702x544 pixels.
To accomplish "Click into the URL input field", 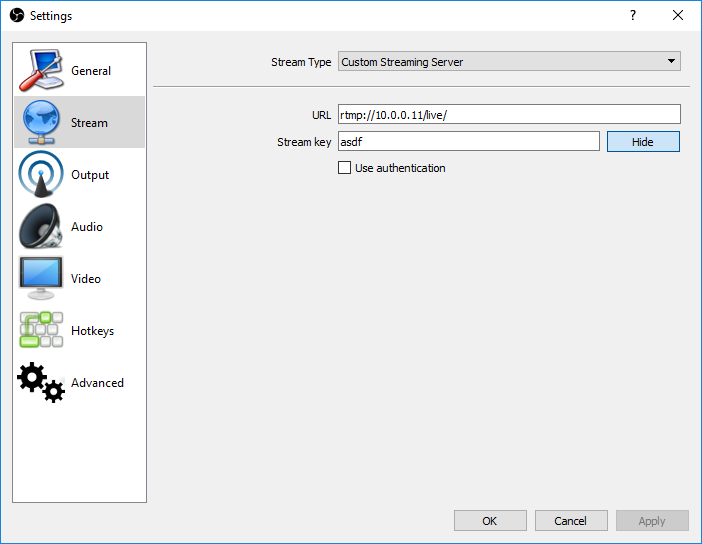I will click(509, 115).
